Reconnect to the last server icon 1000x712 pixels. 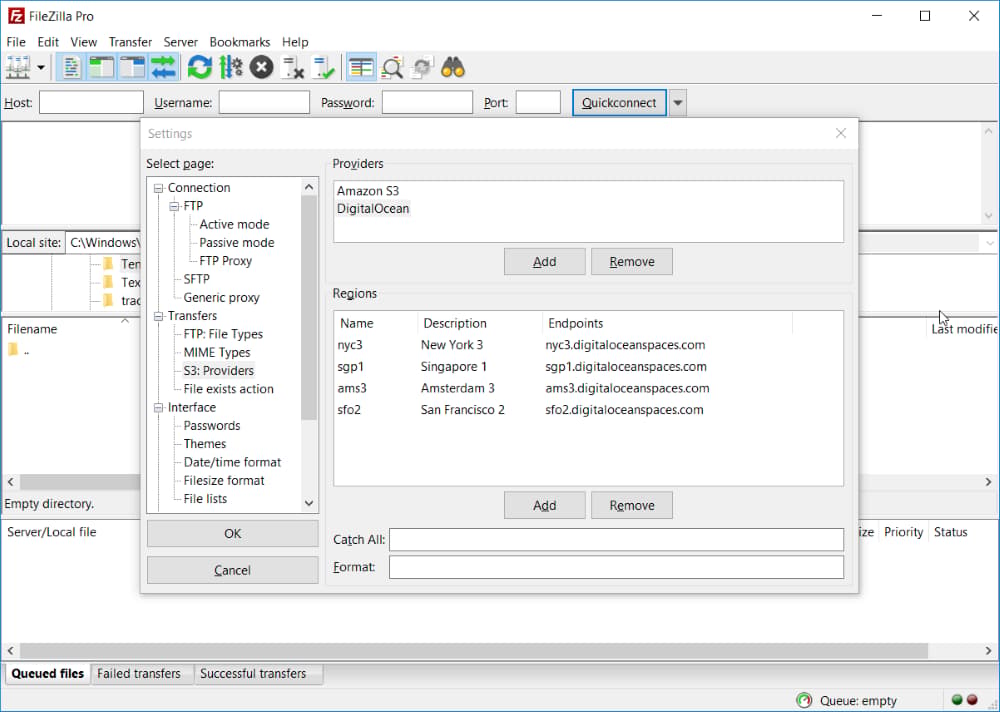324,67
